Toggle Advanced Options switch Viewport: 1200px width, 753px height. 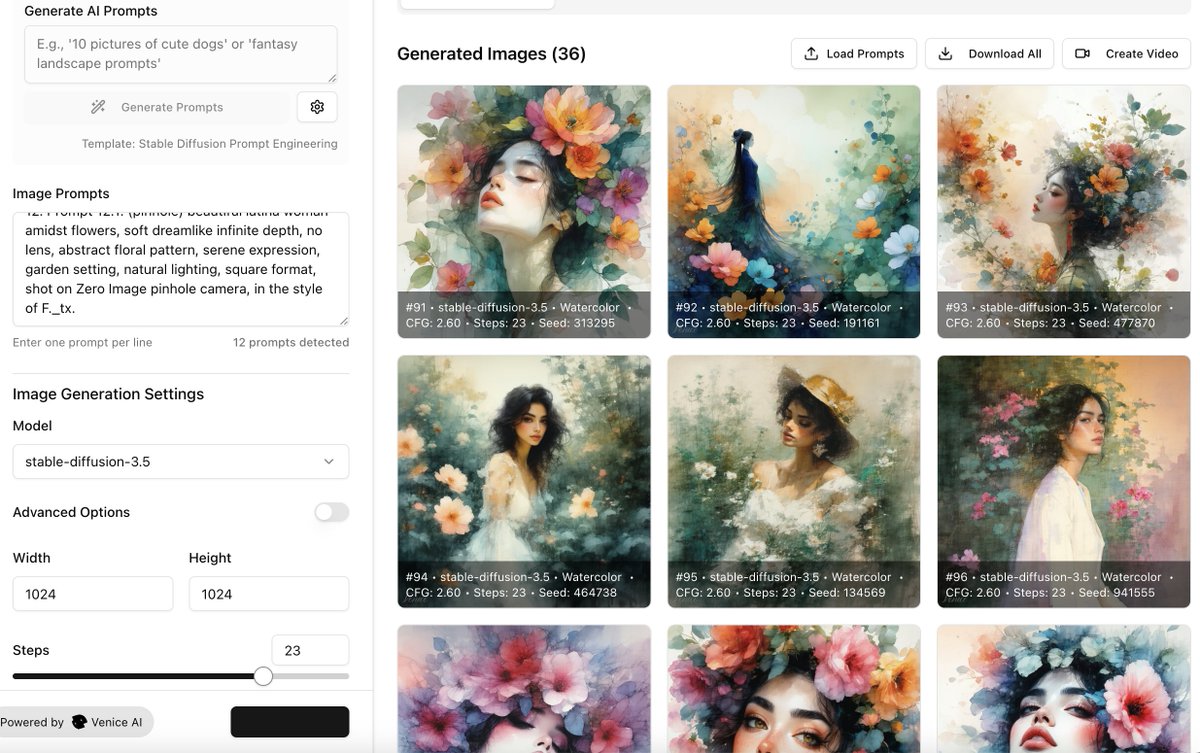[x=331, y=512]
